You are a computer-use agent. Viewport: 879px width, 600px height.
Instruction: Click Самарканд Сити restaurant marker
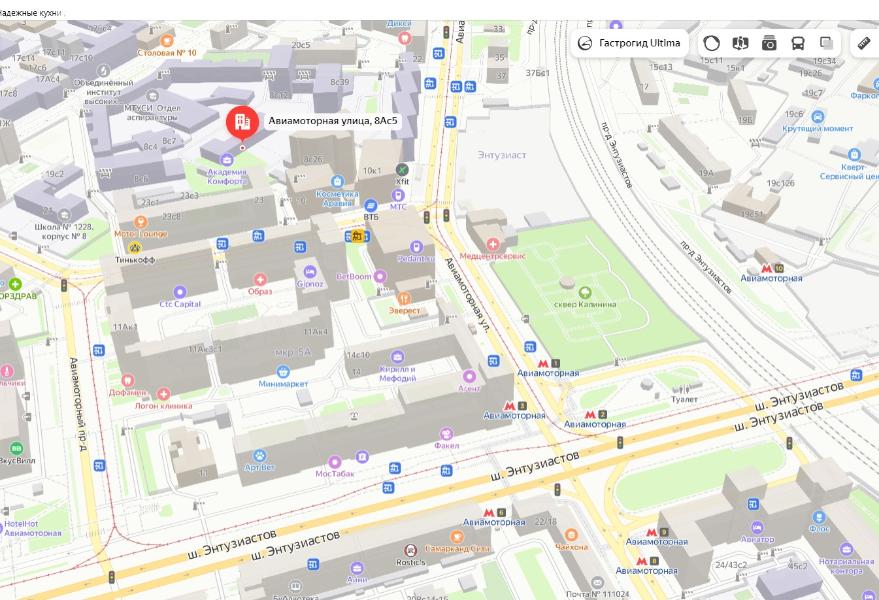coord(457,537)
